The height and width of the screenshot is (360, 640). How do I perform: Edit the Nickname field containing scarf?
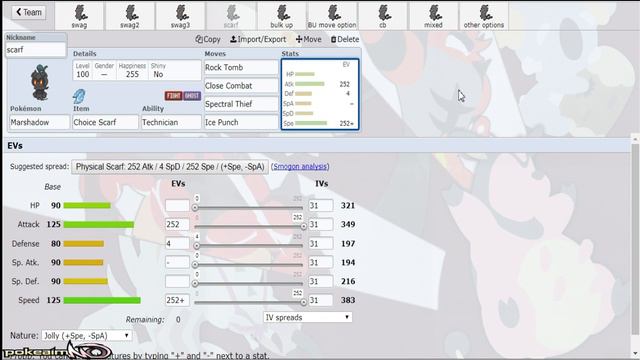36,50
